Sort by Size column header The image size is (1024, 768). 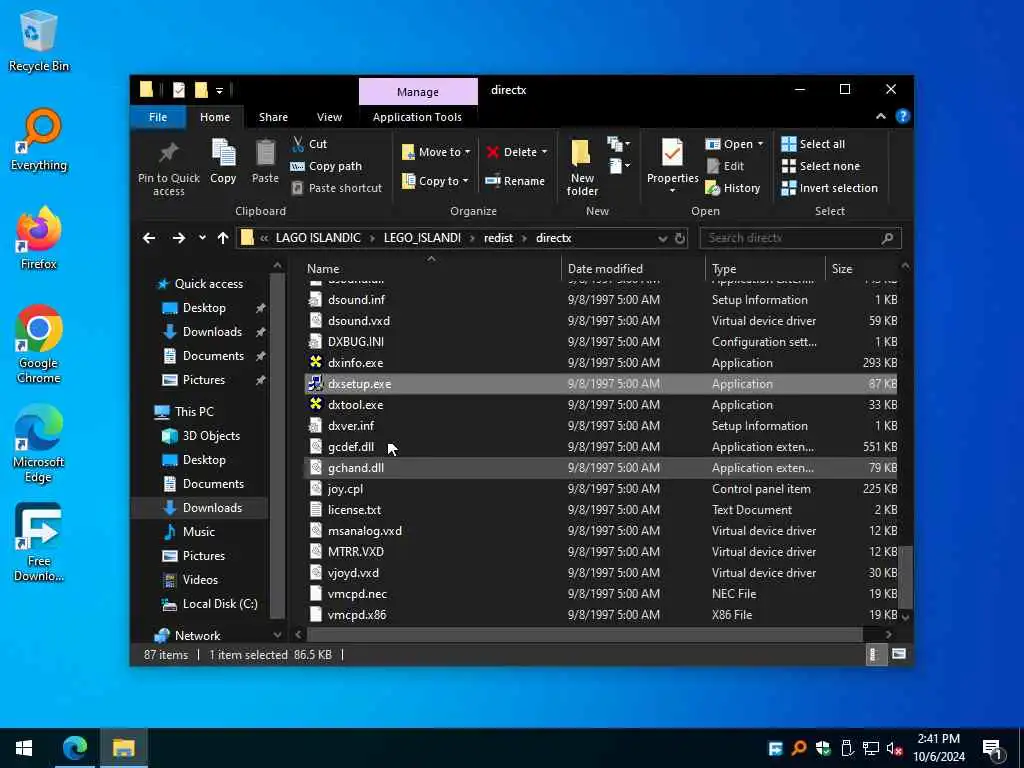tap(842, 268)
